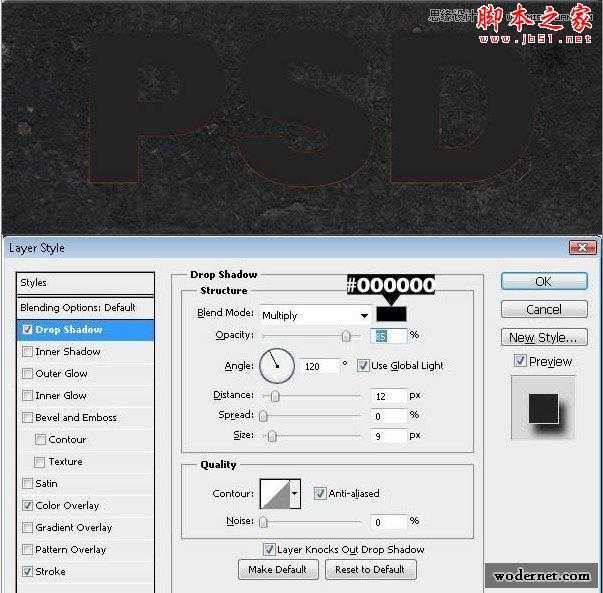This screenshot has width=603, height=593.
Task: Click the Distance slider handle
Action: click(275, 396)
